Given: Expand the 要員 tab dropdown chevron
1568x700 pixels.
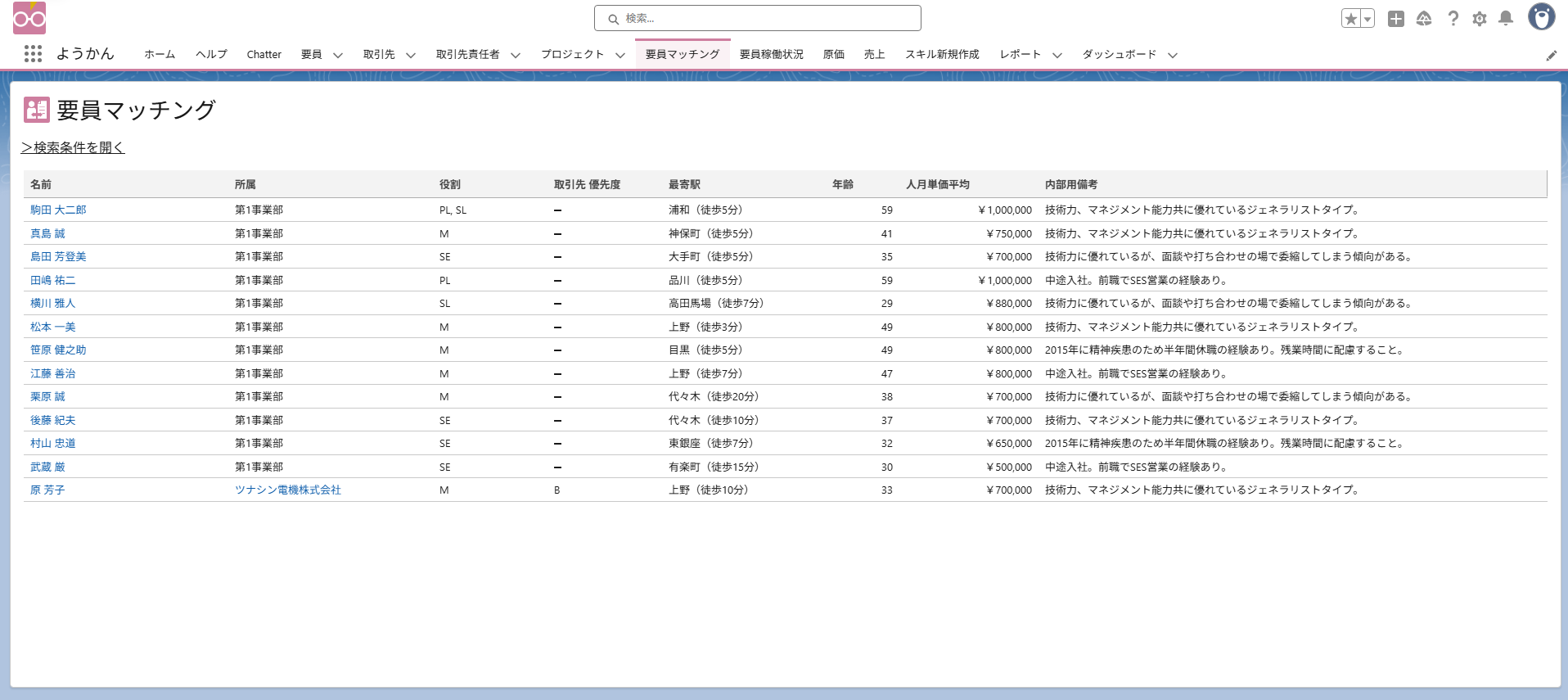Looking at the screenshot, I should (338, 55).
